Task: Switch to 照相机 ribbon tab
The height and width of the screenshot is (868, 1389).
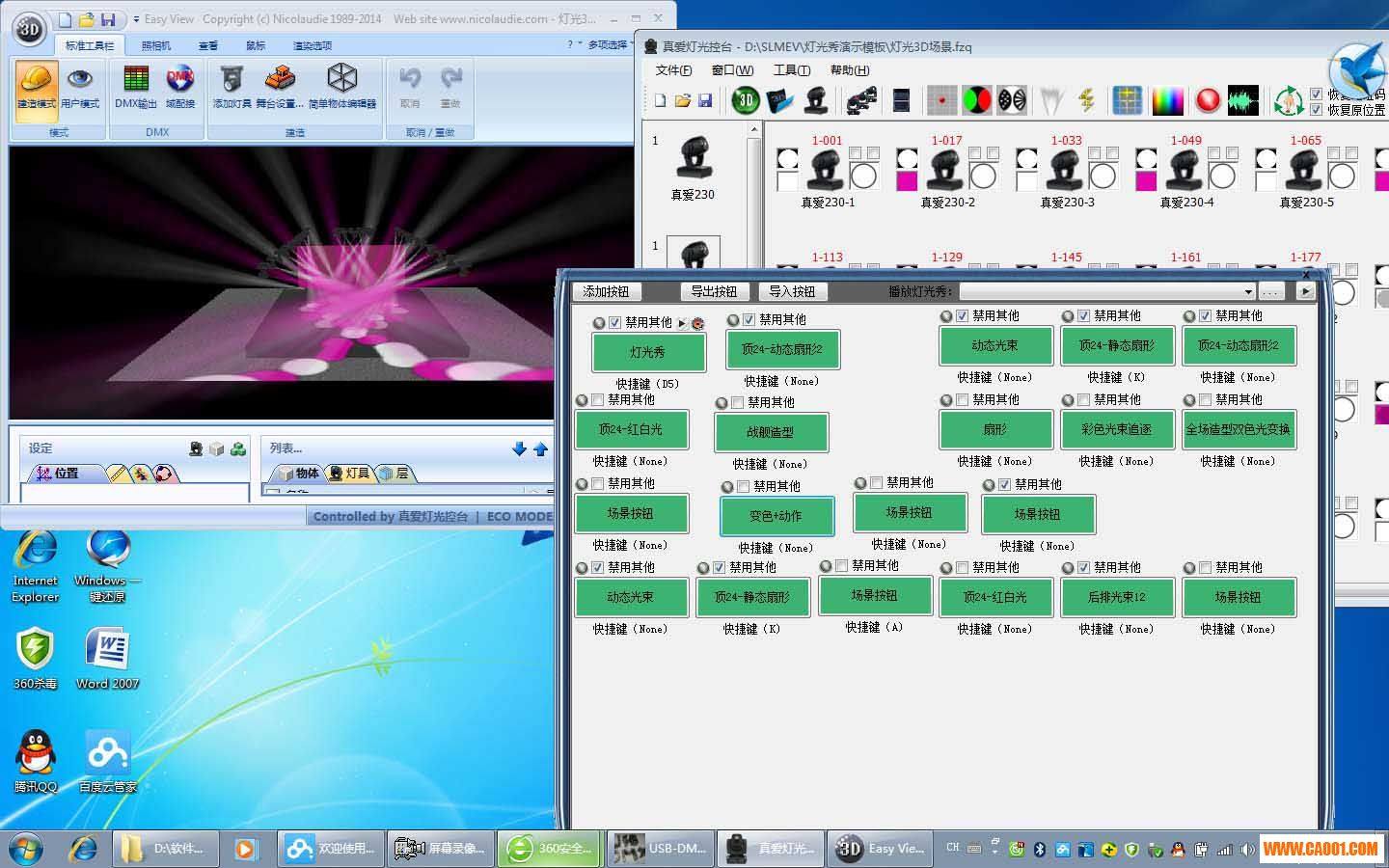Action: click(x=155, y=45)
